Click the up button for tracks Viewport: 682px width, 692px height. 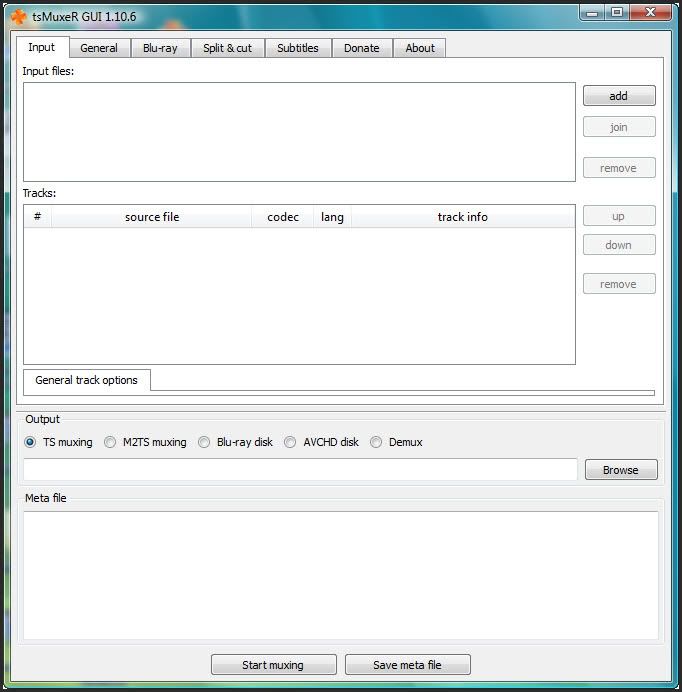coord(619,216)
